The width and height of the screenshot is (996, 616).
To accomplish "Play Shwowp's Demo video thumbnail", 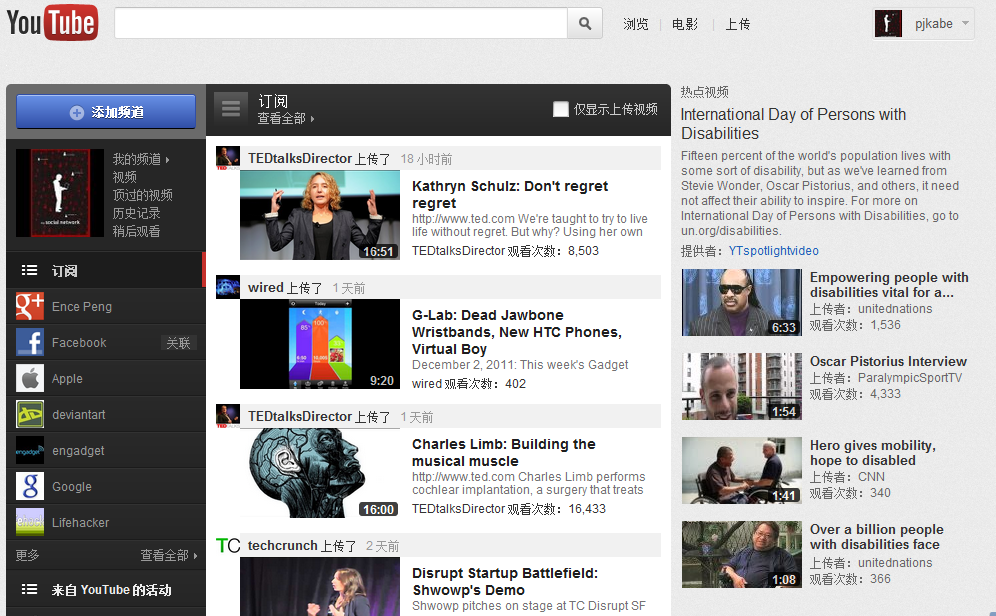I will (320, 587).
